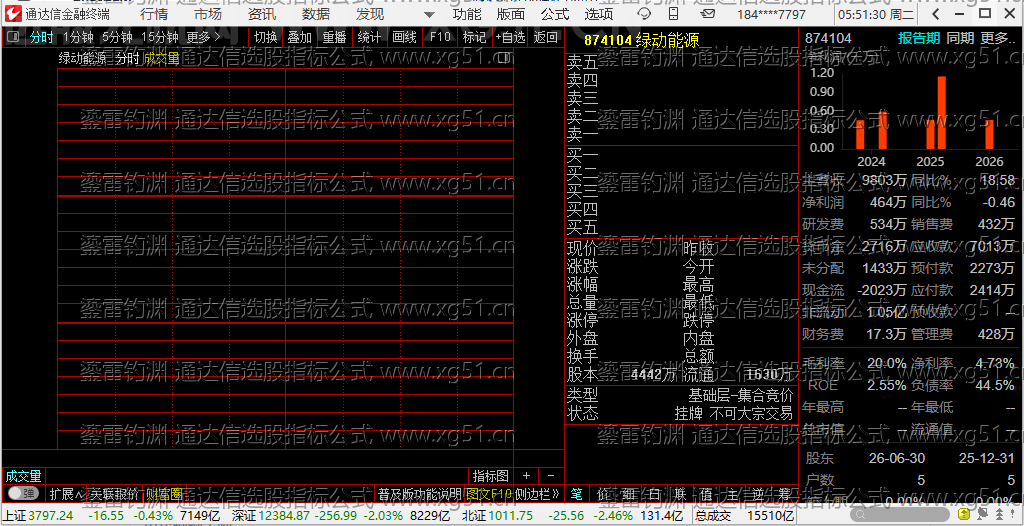This screenshot has width=1024, height=526.
Task: Click the tallest 2025 bar in the chart
Action: coord(942,112)
